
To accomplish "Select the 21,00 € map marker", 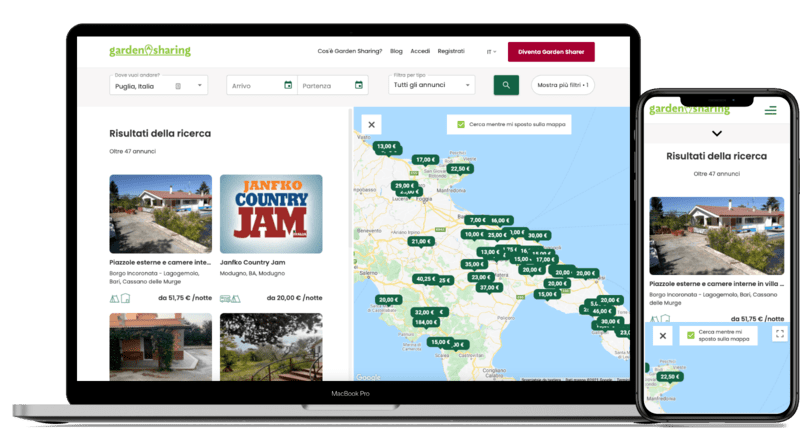I will [421, 241].
